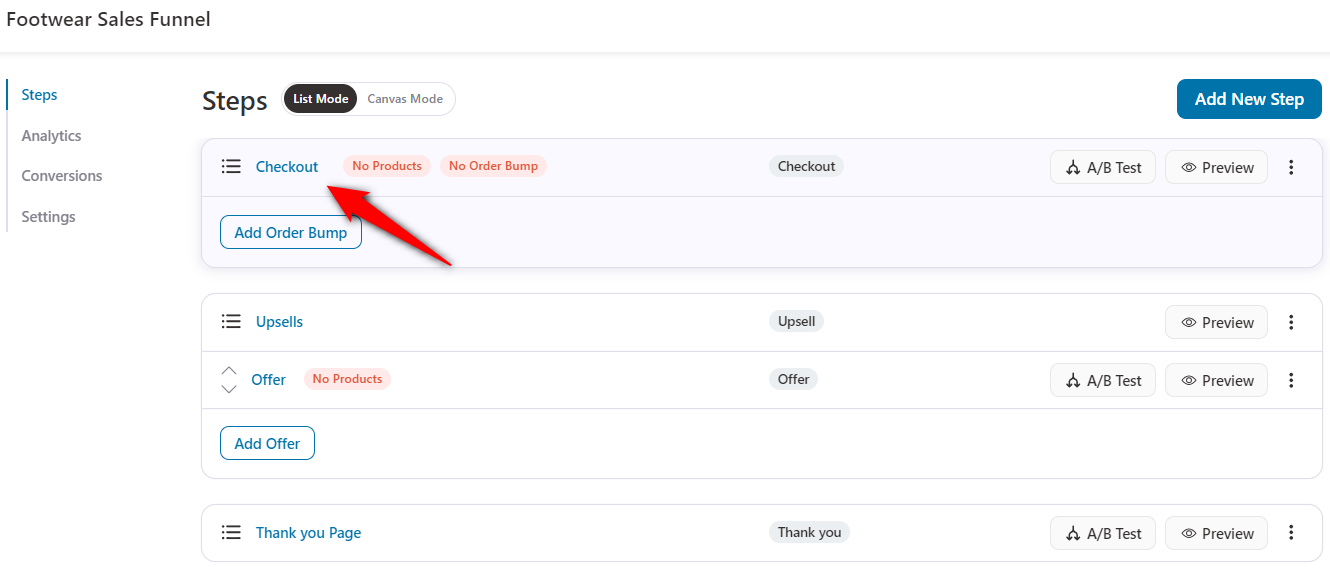Click the Add Offer button
This screenshot has width=1330, height=568.
[x=267, y=443]
